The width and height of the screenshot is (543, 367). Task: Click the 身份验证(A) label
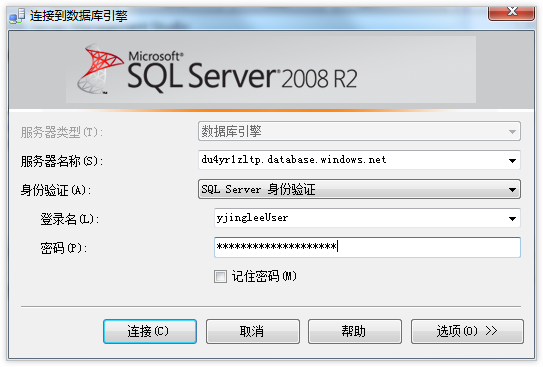[56, 190]
